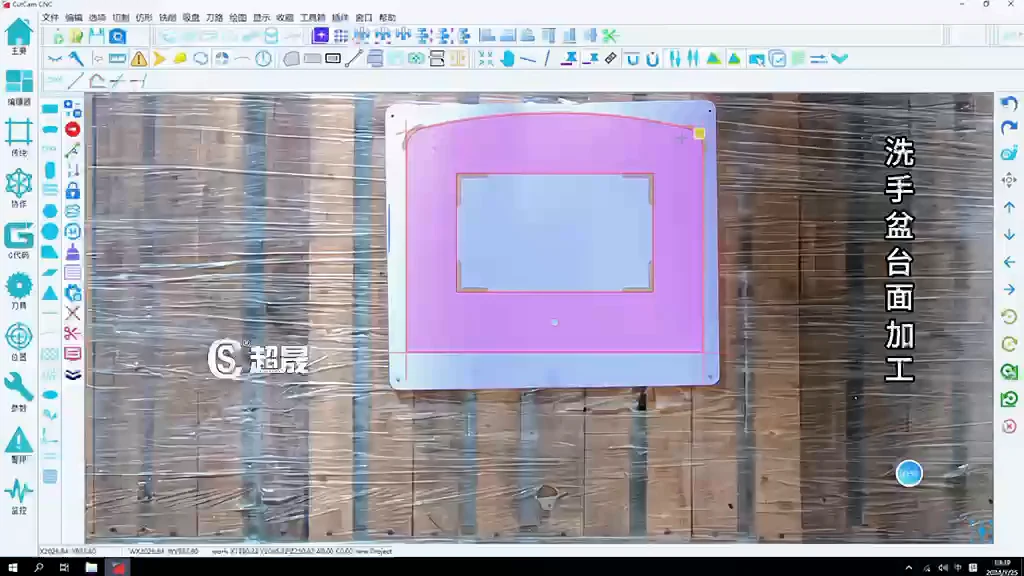Click the blue circular floating button
Viewport: 1024px width, 576px height.
(909, 473)
